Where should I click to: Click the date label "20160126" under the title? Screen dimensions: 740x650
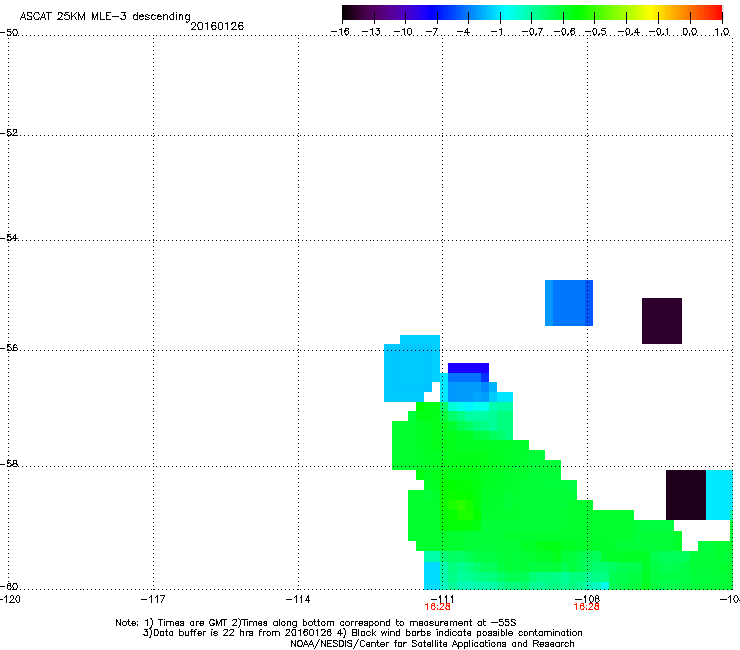coord(217,26)
